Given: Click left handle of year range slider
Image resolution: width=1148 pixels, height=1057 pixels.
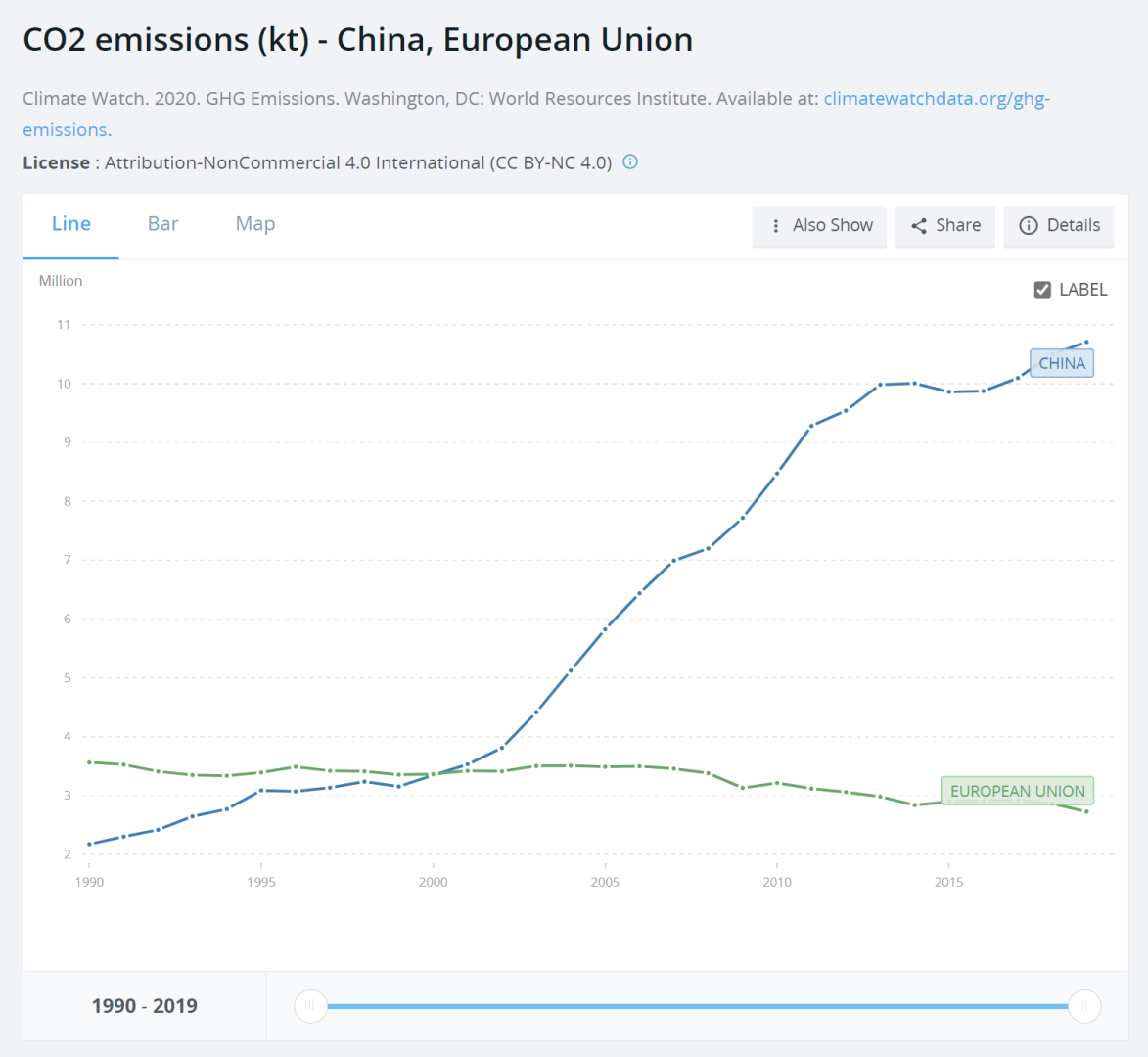Looking at the screenshot, I should tap(310, 1005).
